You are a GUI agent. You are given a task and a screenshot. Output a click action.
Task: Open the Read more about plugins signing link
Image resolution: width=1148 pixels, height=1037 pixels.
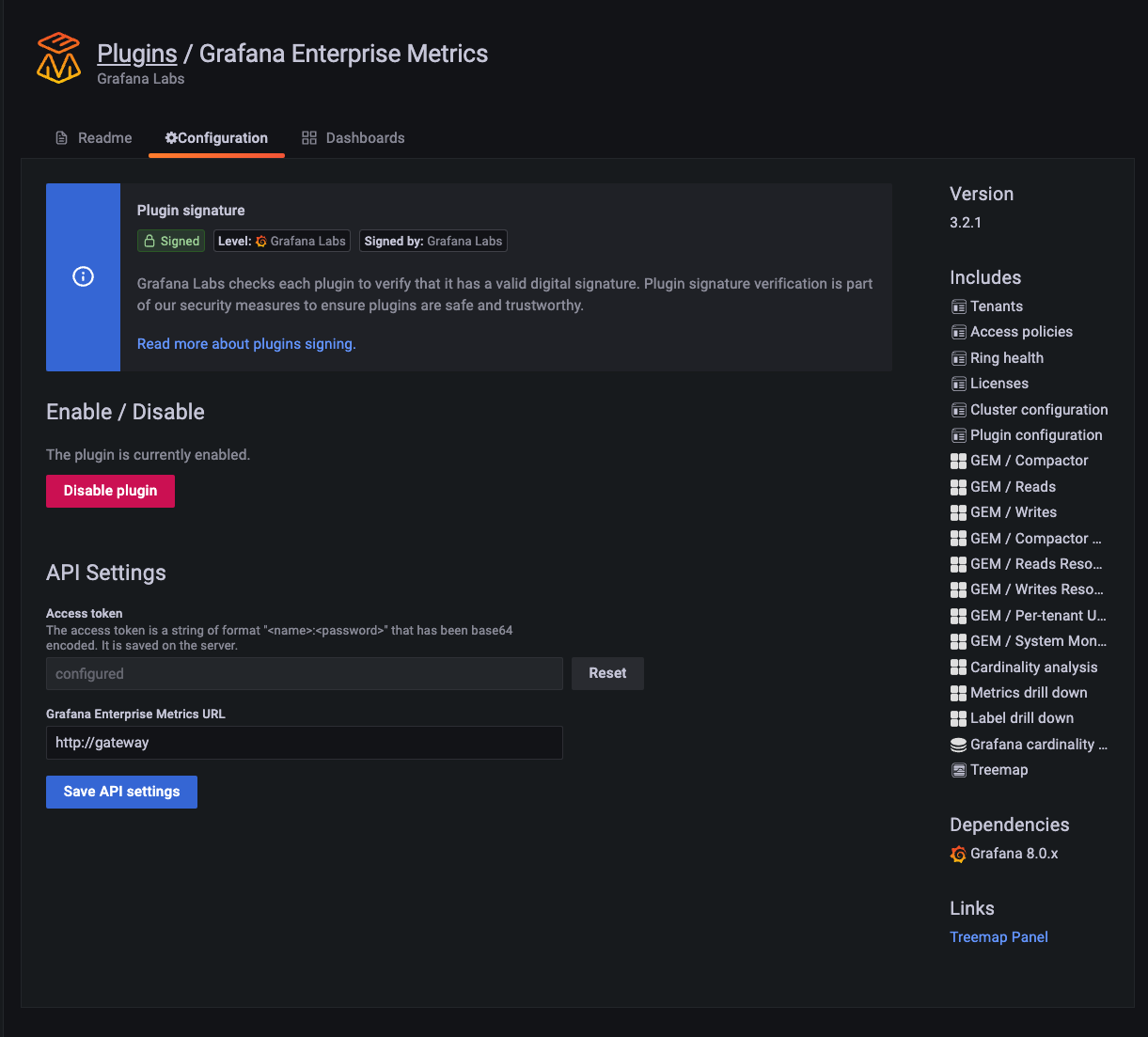point(246,343)
